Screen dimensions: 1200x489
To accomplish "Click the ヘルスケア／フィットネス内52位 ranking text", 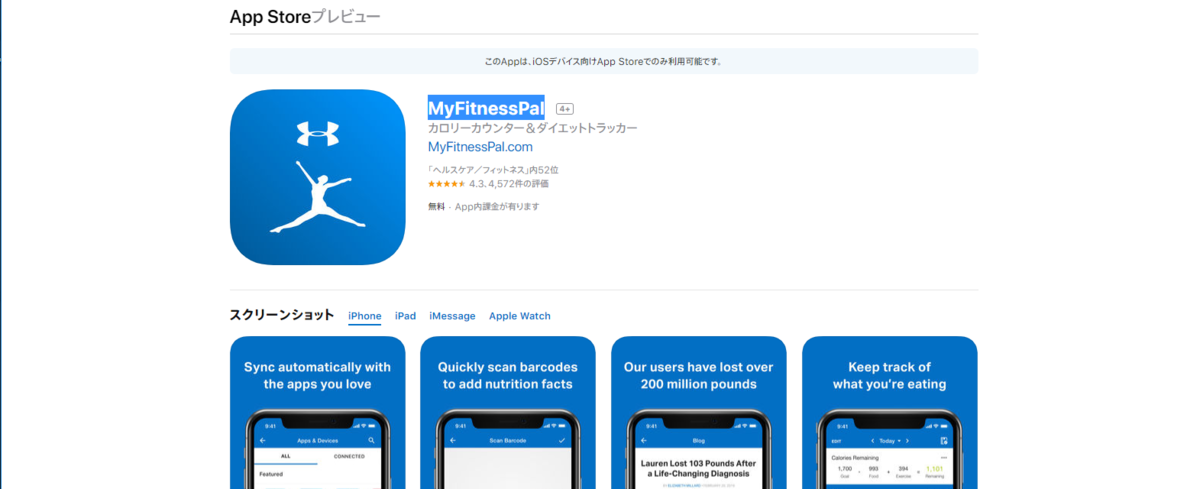I will [493, 170].
